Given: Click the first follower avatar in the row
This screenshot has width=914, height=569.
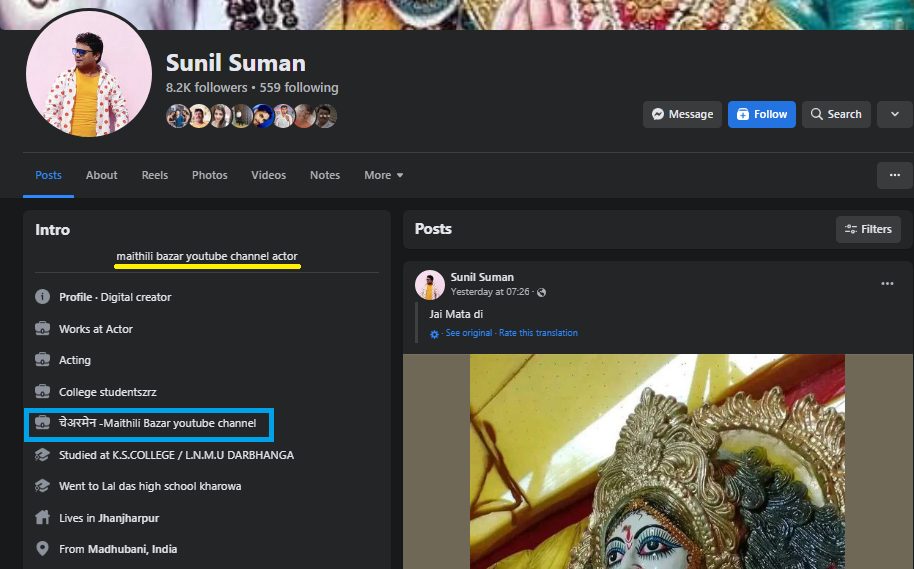Looking at the screenshot, I should 177,116.
